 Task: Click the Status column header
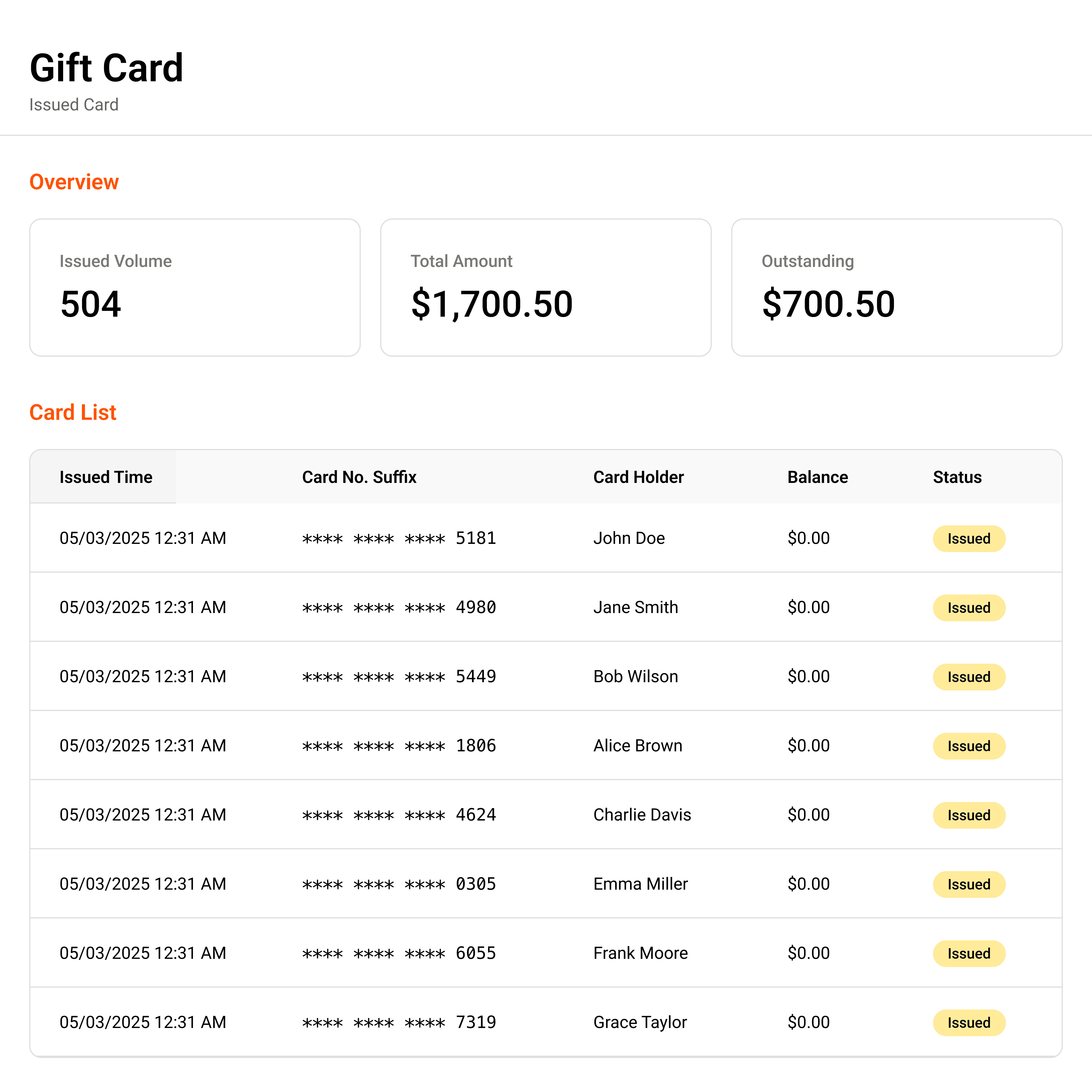pos(957,477)
